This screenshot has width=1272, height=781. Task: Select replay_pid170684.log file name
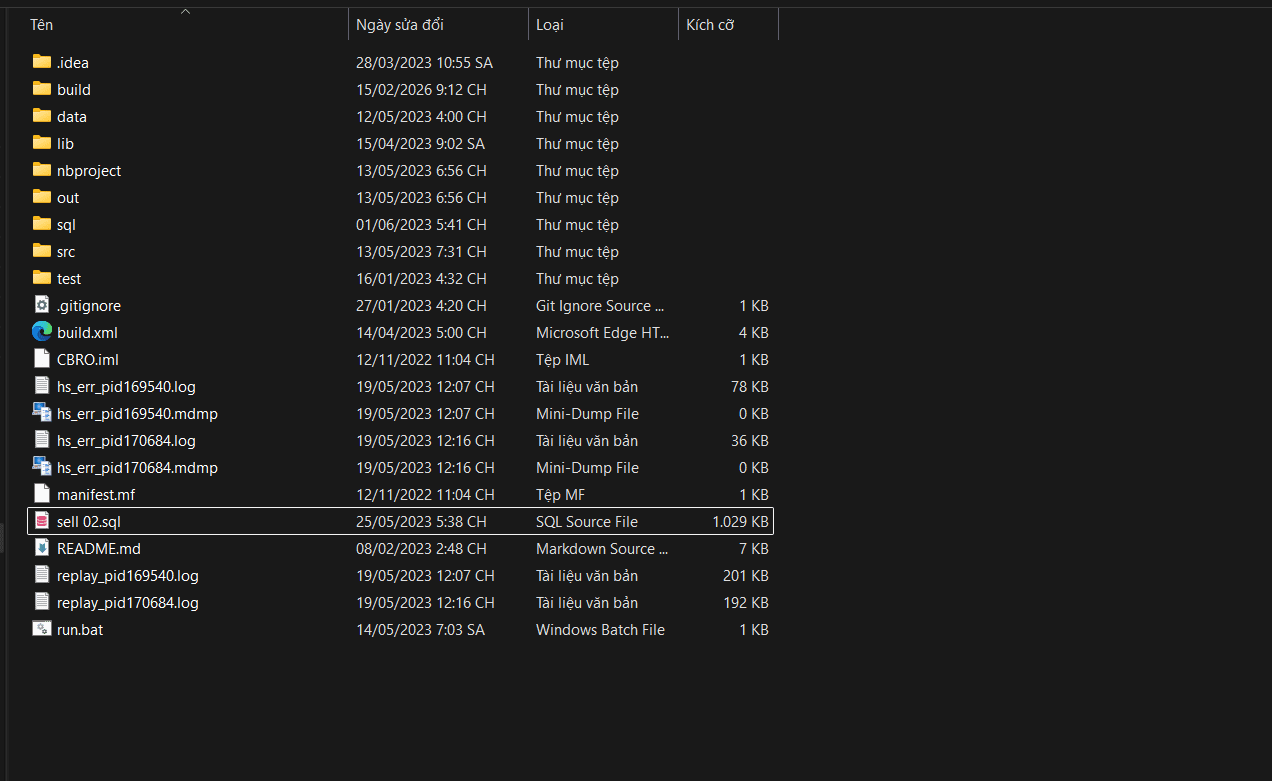[128, 602]
